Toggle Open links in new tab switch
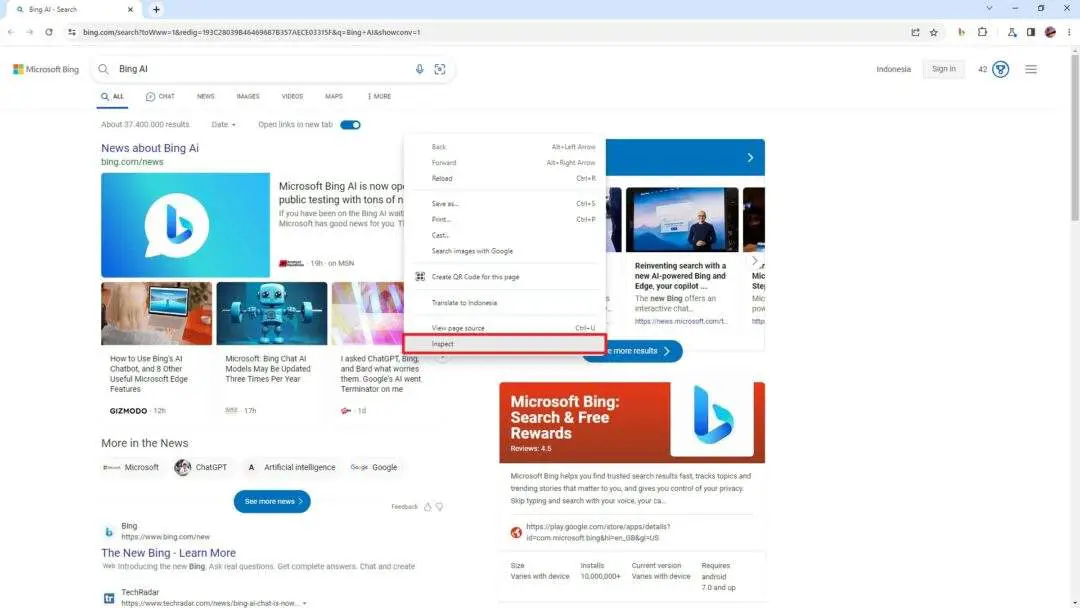Viewport: 1080px width, 608px height. [351, 125]
